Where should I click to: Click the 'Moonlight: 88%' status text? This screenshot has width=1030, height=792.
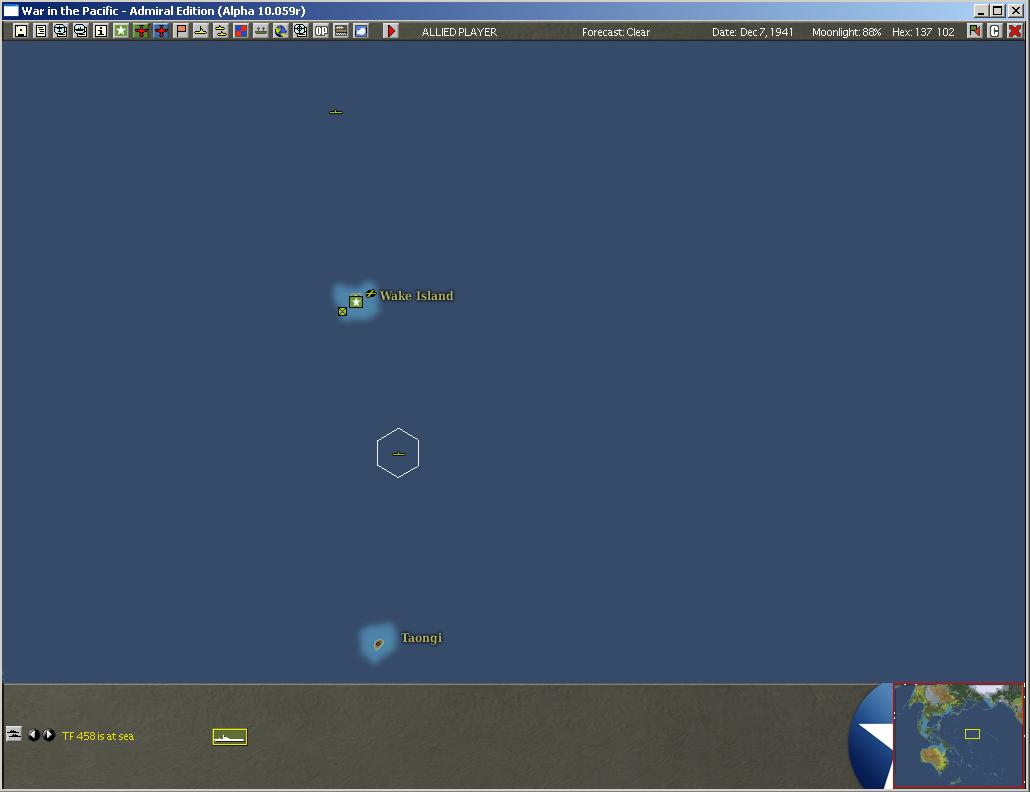(x=847, y=32)
